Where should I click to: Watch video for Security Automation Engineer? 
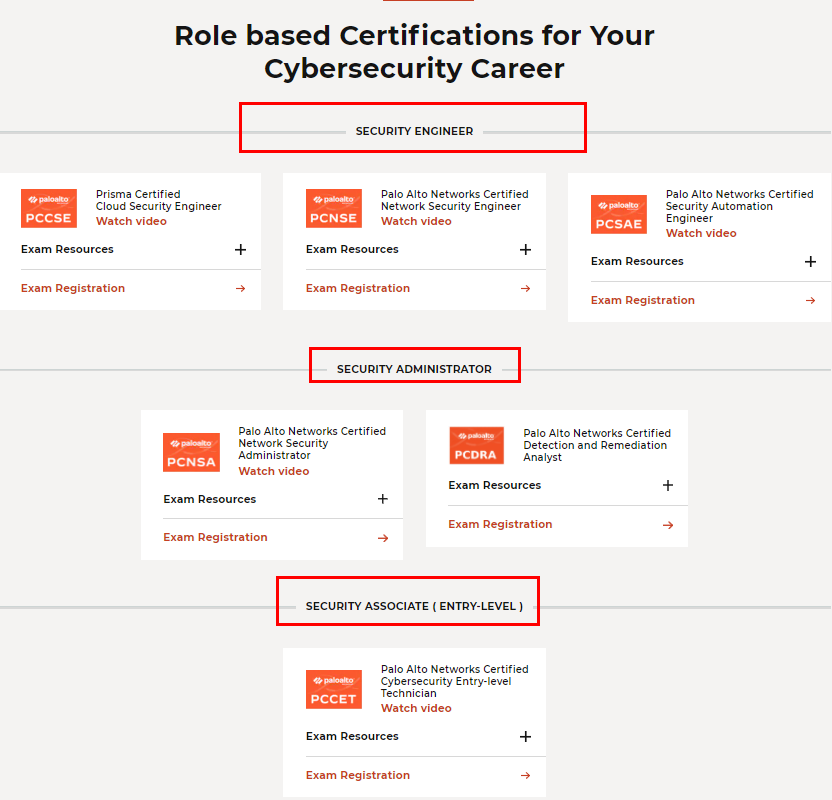click(701, 233)
